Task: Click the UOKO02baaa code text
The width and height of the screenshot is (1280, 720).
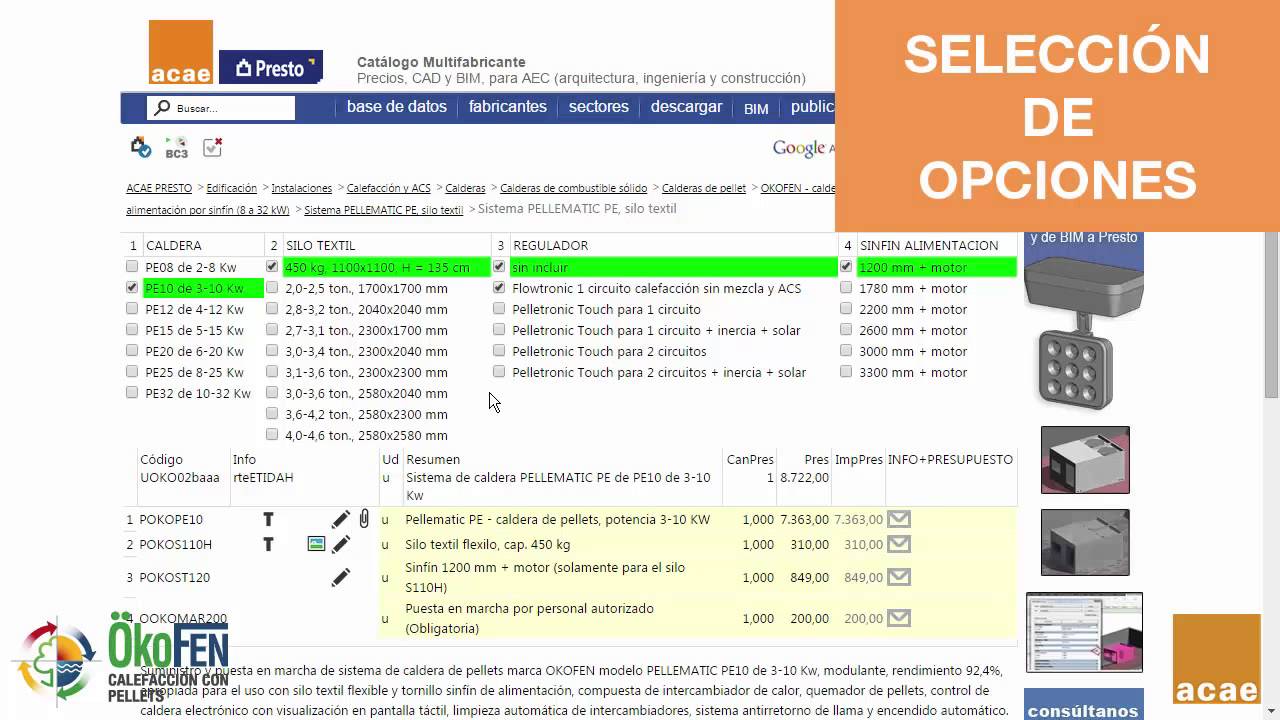Action: pyautogui.click(x=180, y=478)
